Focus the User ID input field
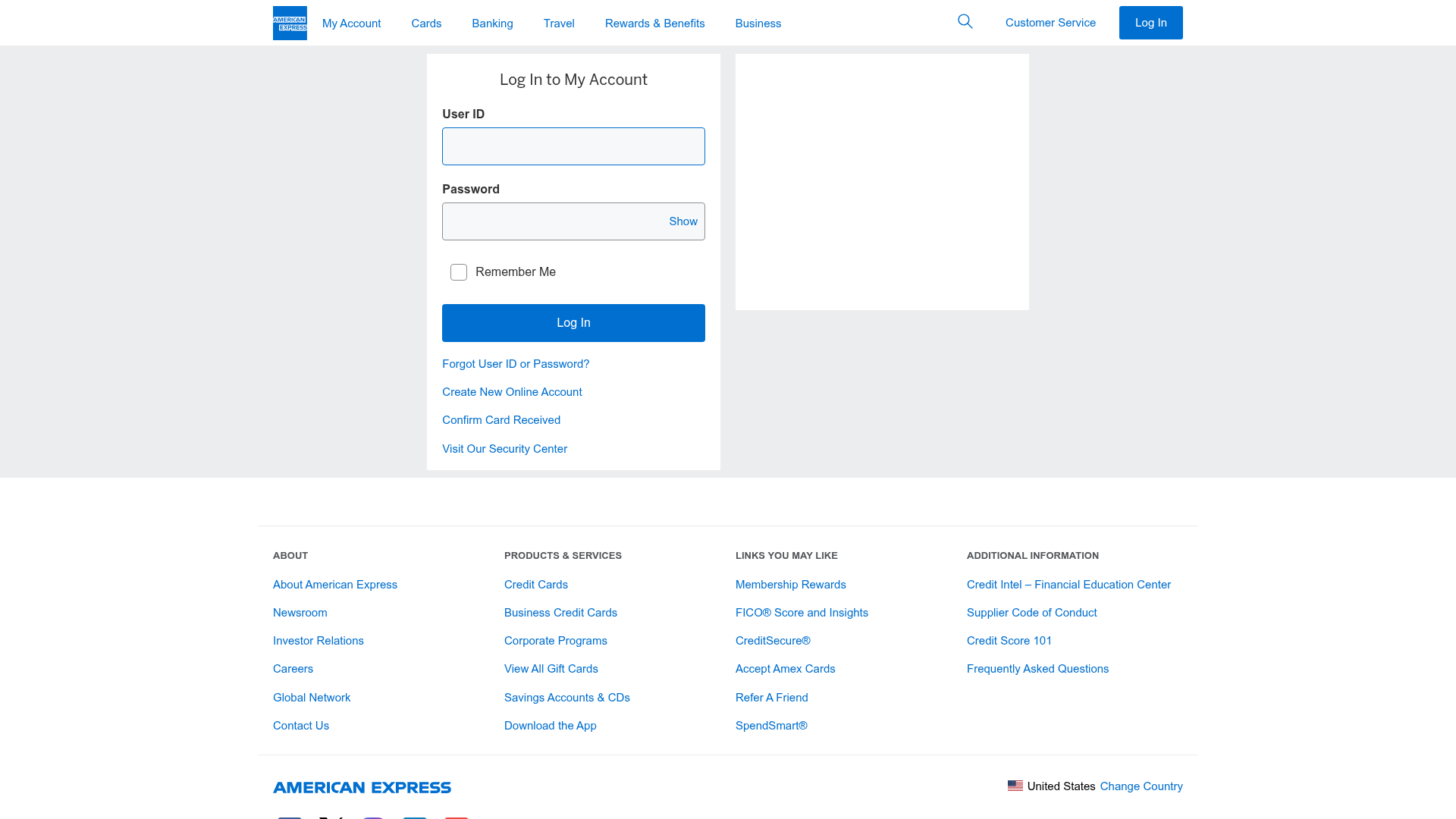The height and width of the screenshot is (819, 1456). tap(573, 146)
